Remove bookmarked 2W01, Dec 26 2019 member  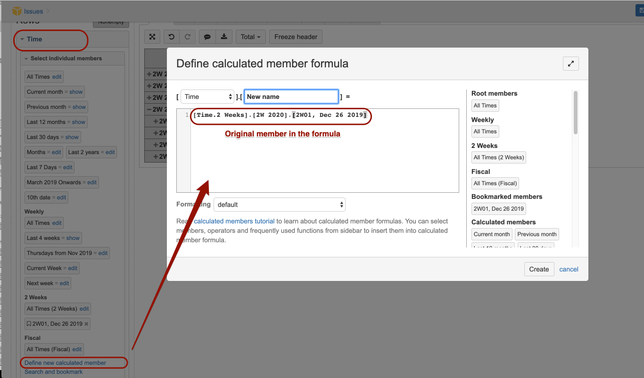(86, 324)
